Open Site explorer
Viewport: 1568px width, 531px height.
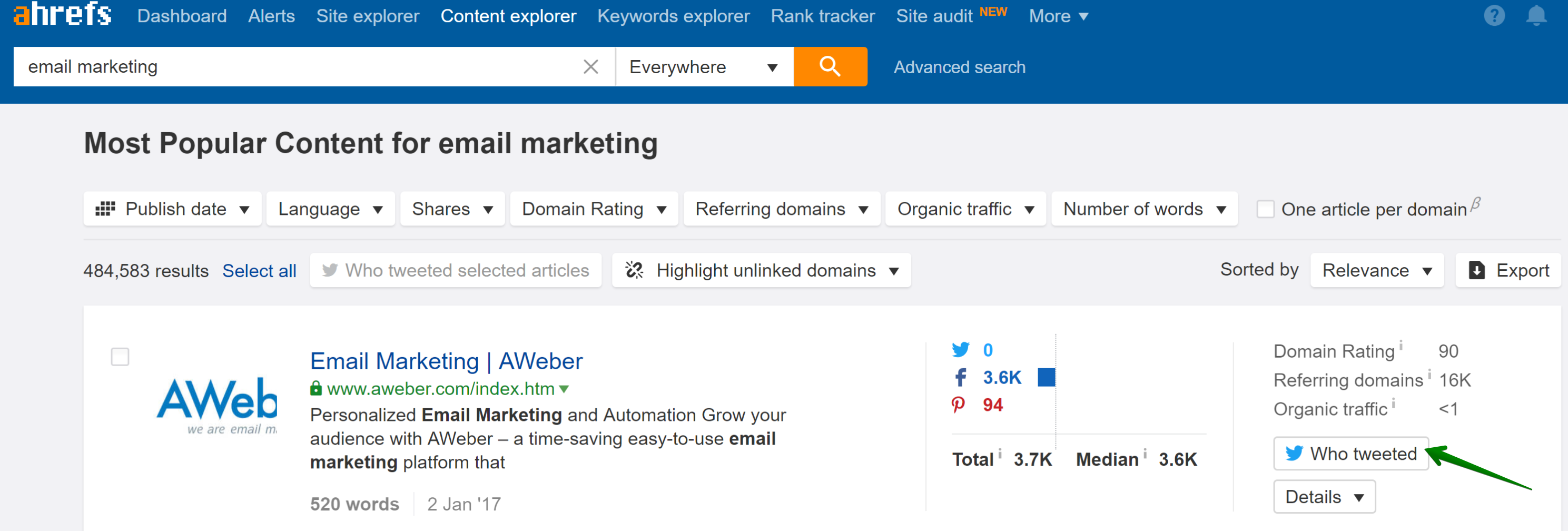coord(368,16)
